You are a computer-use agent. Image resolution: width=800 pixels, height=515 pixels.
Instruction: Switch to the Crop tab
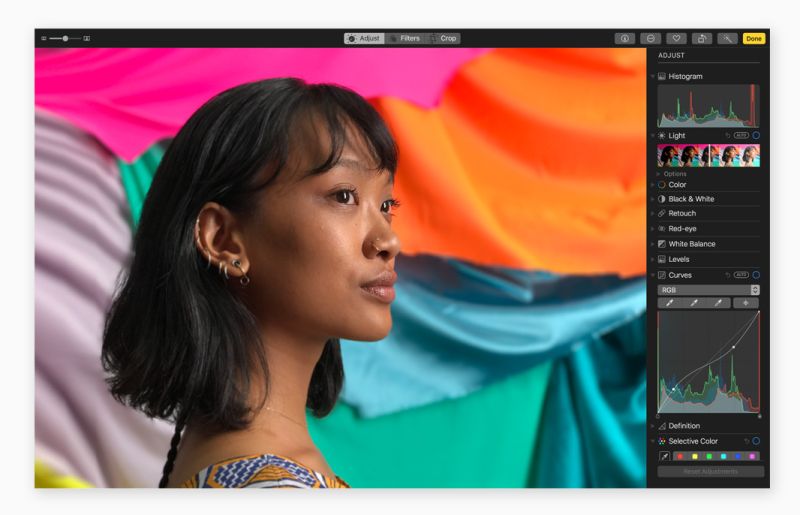pos(443,38)
